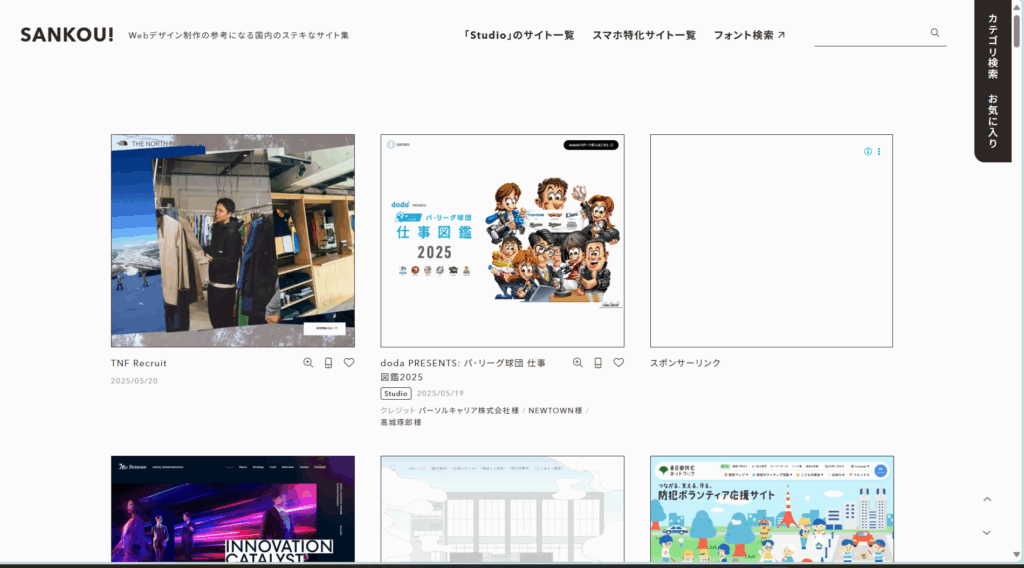Open「Studio」のサイト一覧 menu item
Screen dimensions: 1024x568
[519, 35]
